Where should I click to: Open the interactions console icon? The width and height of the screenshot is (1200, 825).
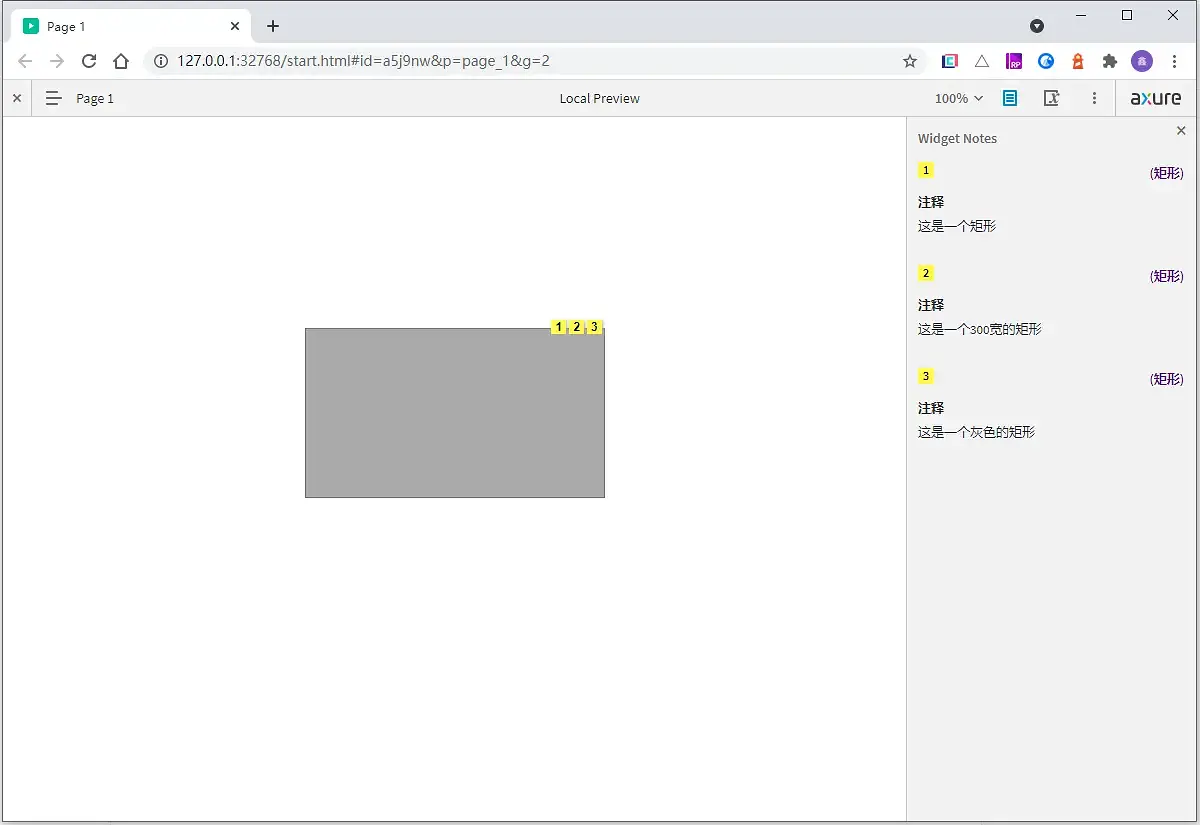(x=1051, y=98)
